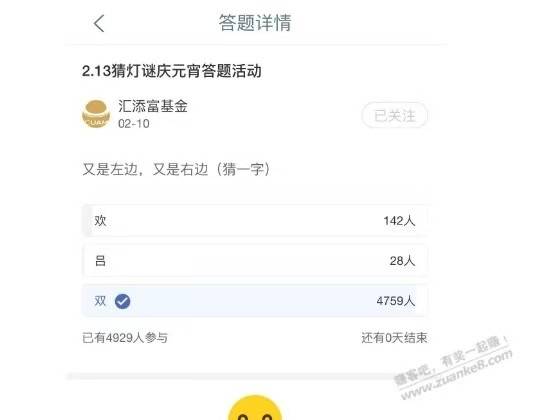Tap the 还有0天结束 remaining time text
Image resolution: width=537 pixels, height=420 pixels.
(394, 338)
